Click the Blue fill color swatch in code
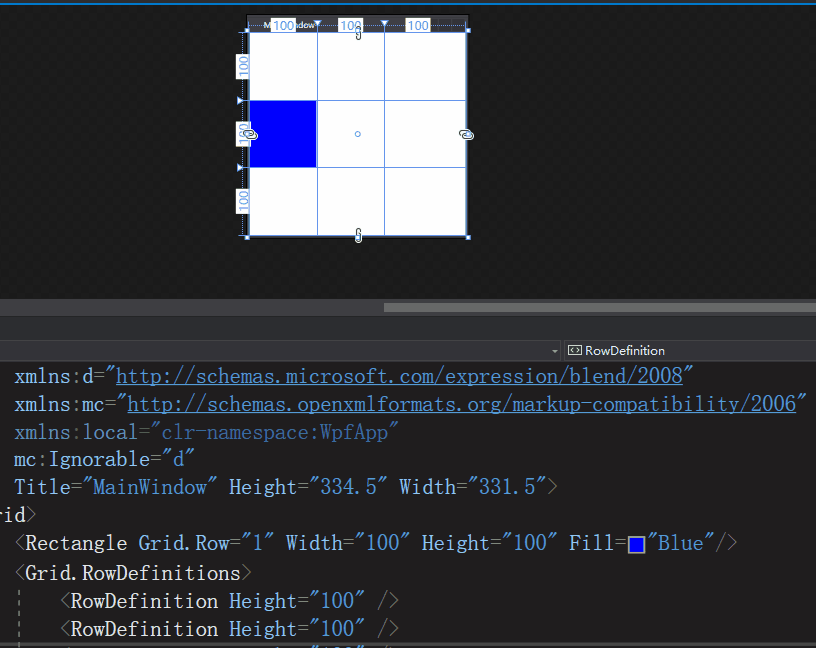 (x=636, y=544)
